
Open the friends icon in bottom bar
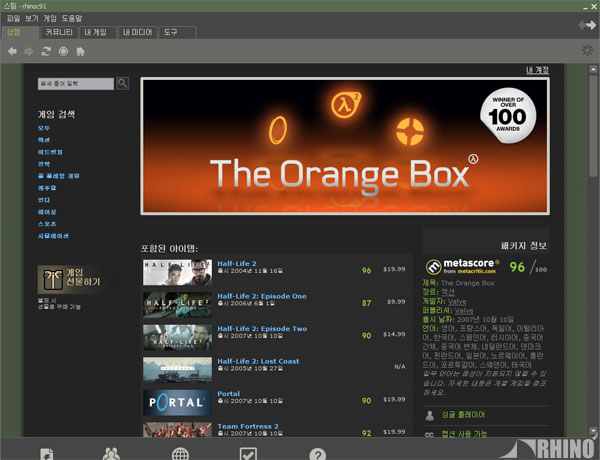(111, 454)
